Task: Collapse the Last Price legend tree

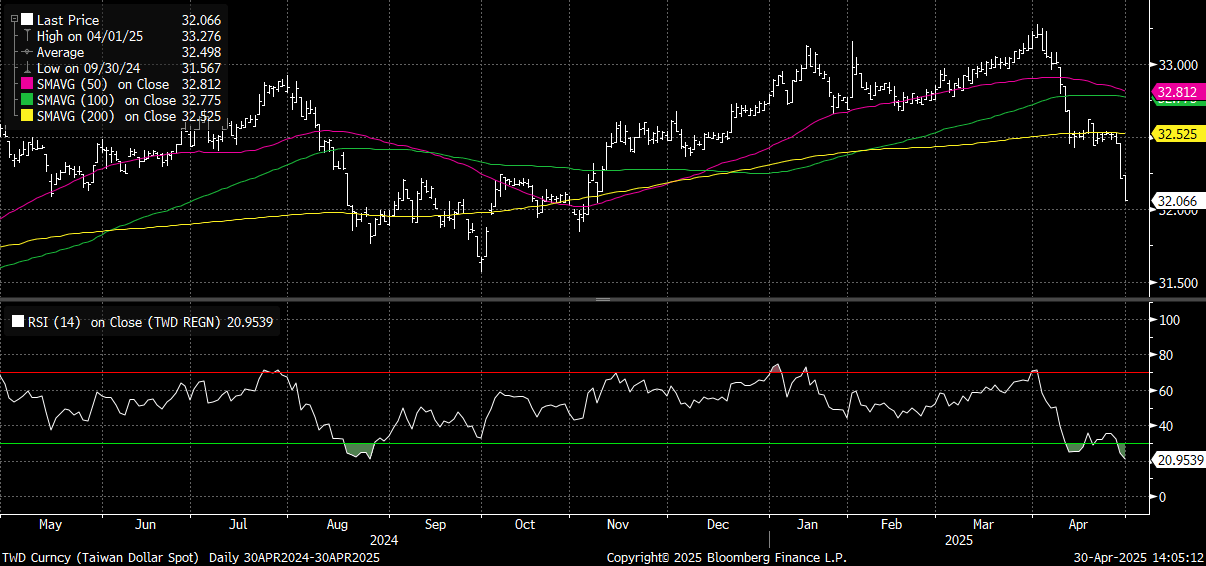Action: pos(14,19)
